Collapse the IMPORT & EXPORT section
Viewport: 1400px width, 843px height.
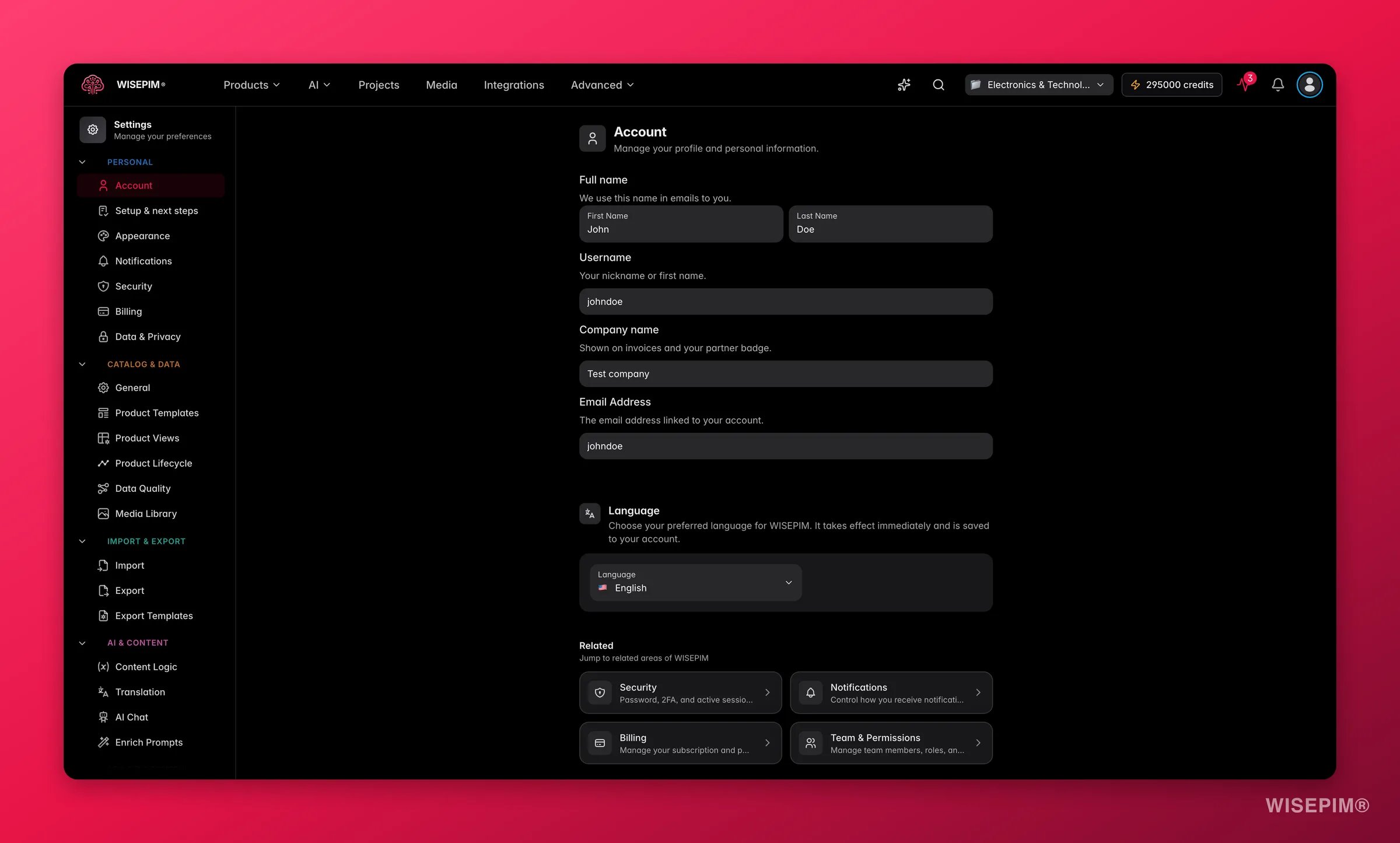click(82, 541)
